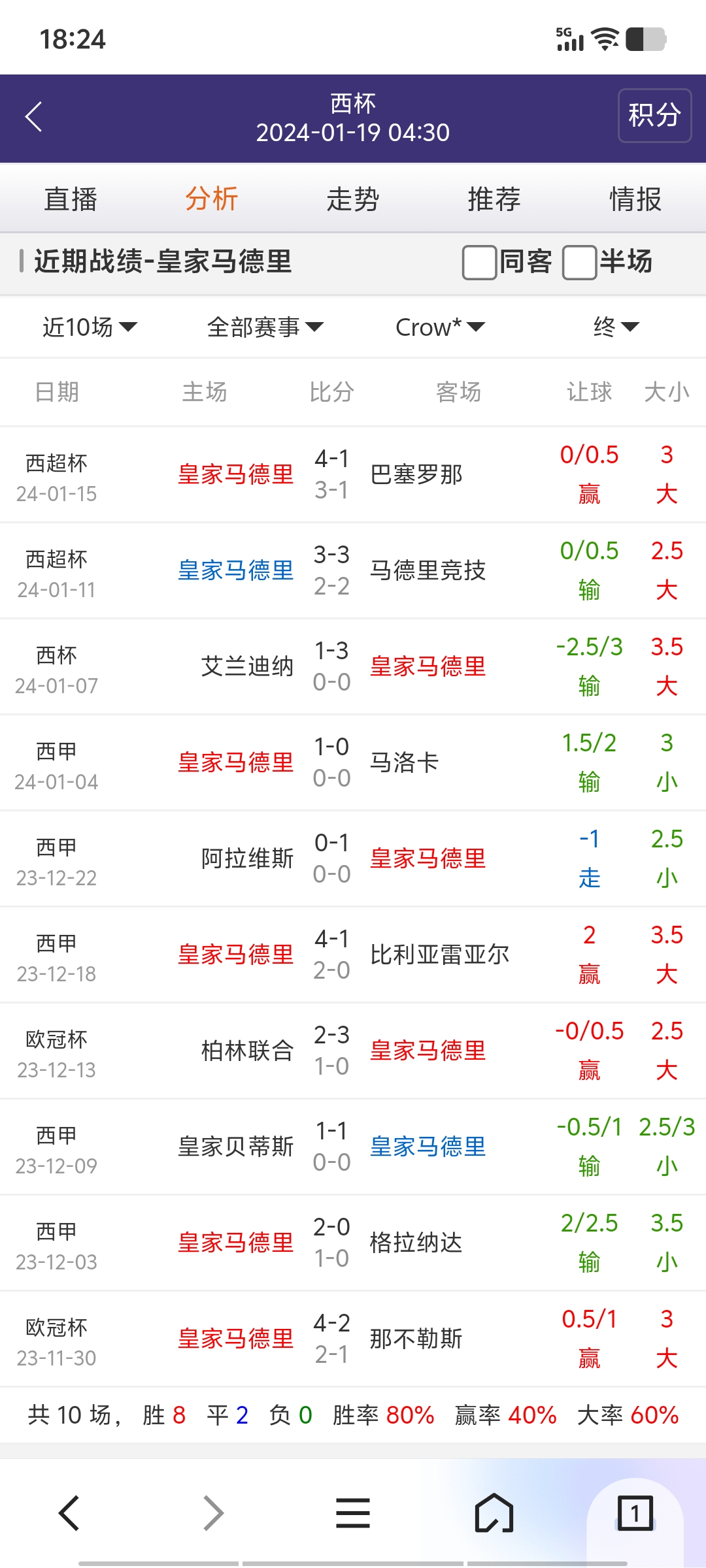Tap the browser forward navigation arrow

click(x=213, y=1512)
